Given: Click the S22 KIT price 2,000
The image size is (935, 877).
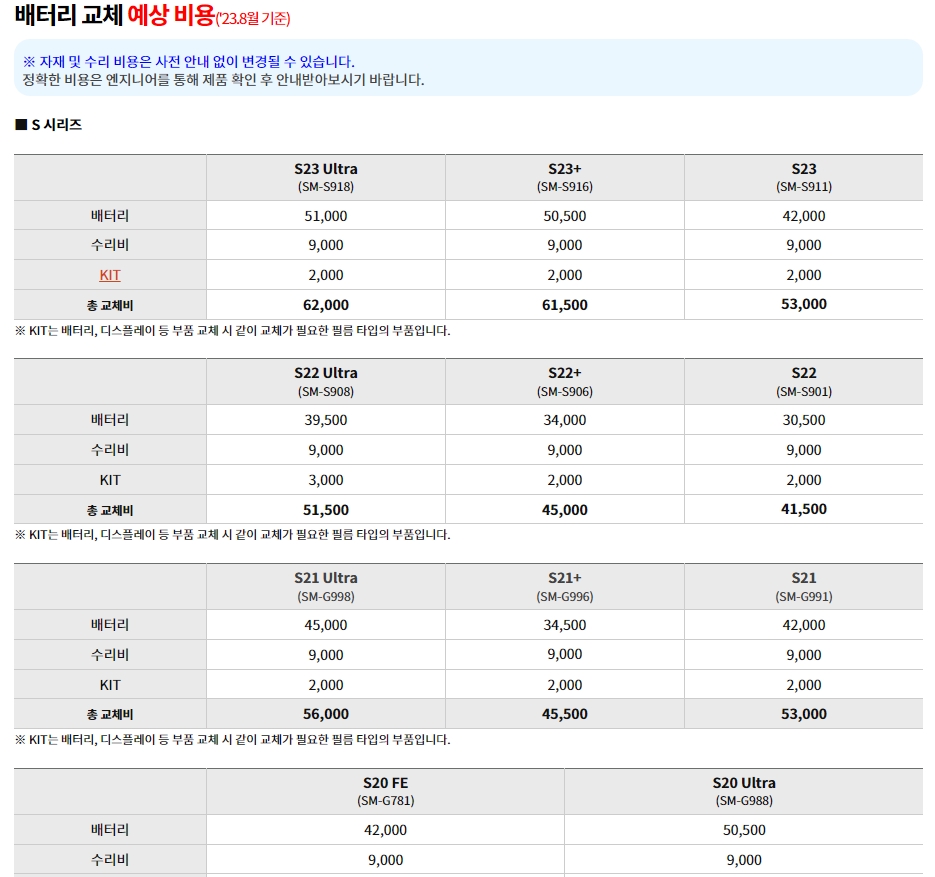Looking at the screenshot, I should [x=804, y=479].
